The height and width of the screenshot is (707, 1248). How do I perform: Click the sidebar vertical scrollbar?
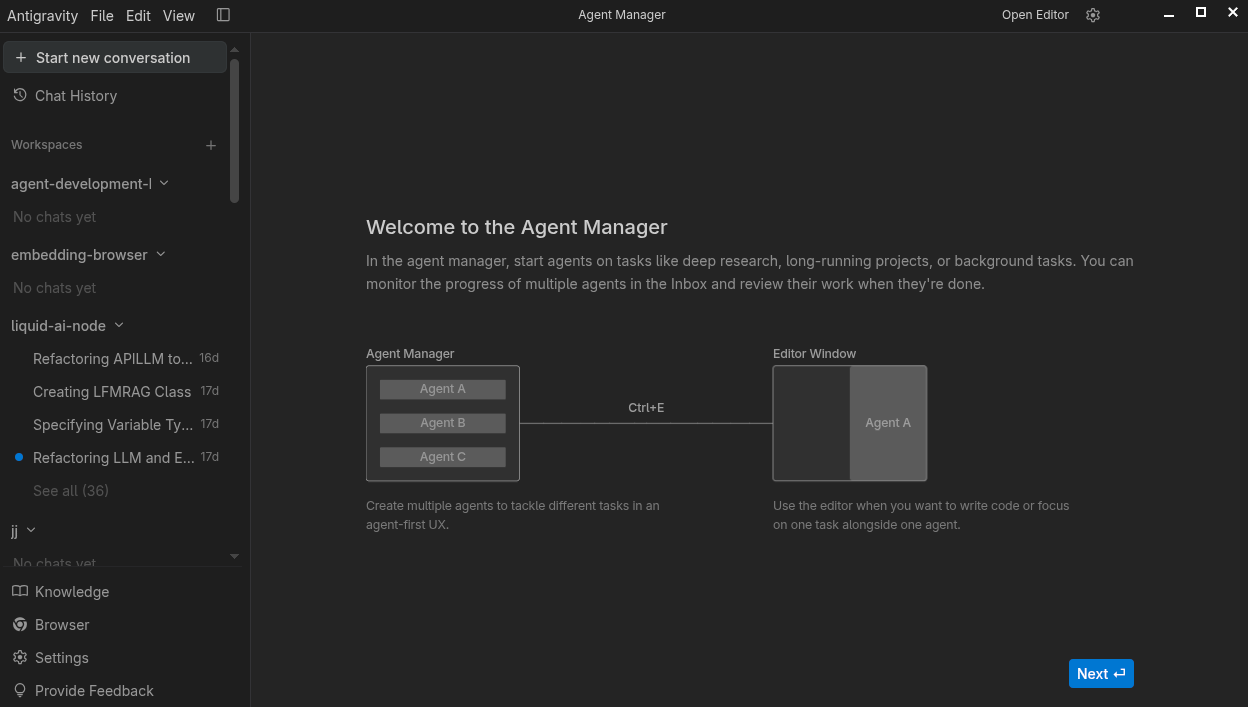coord(234,130)
